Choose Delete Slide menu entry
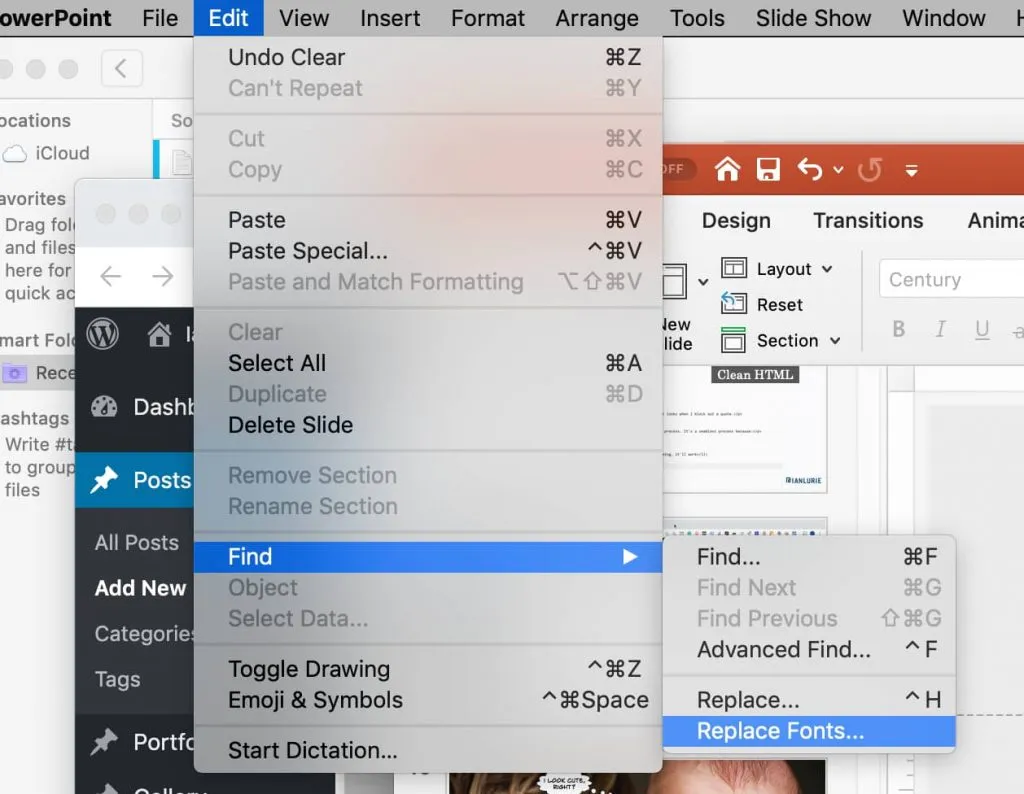Screen dimensions: 1024x794 tap(428, 425)
